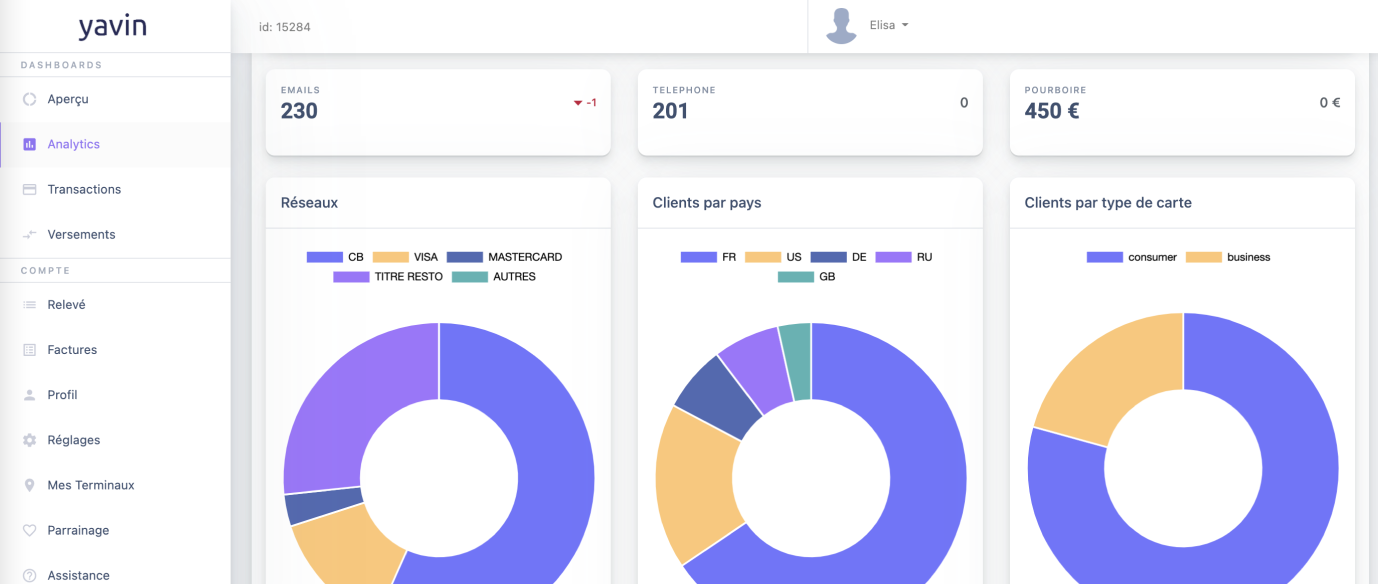Viewport: 1378px width, 584px height.
Task: Open the Aperçu dashboard
Action: [x=115, y=99]
